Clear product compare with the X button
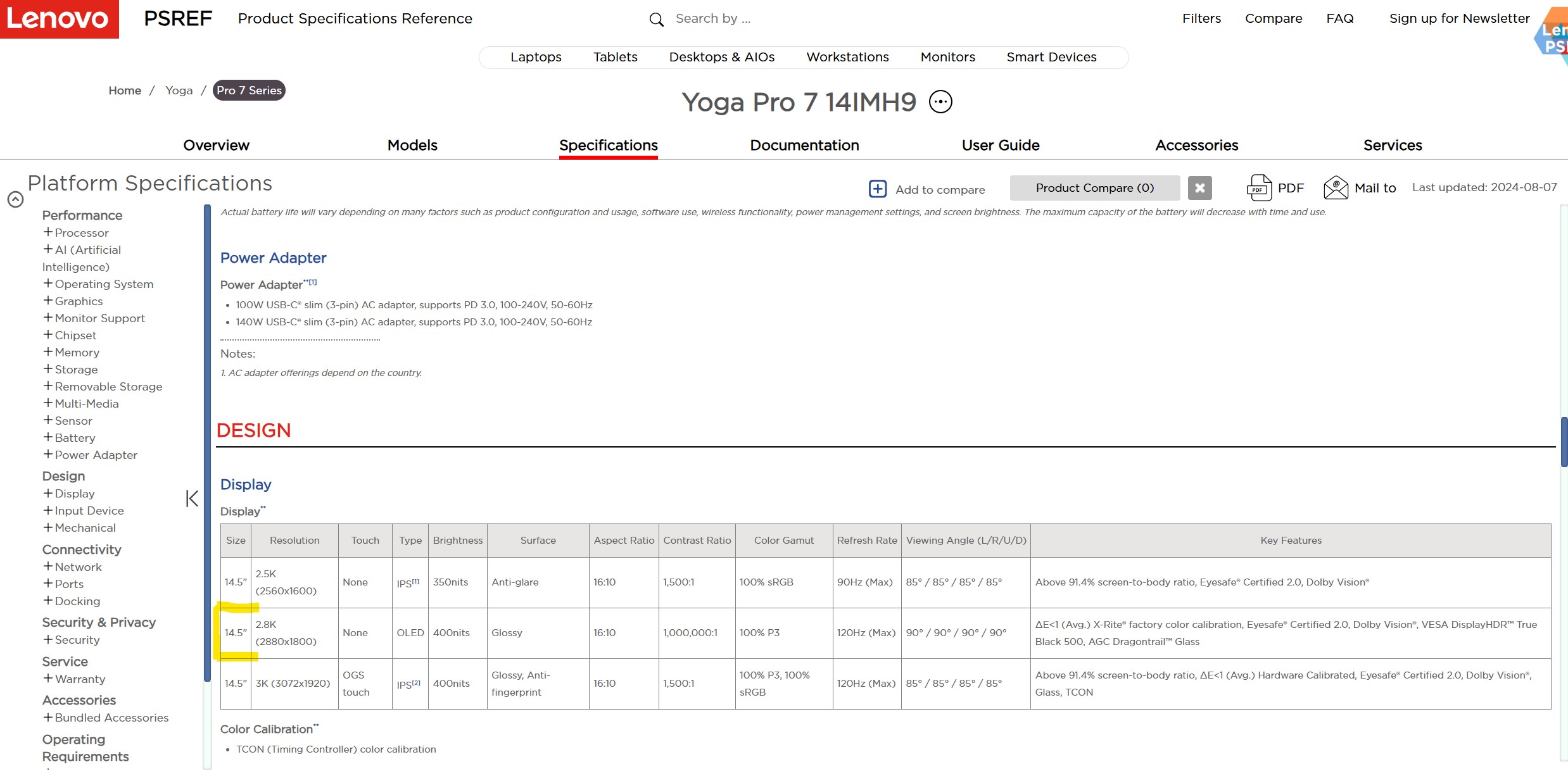1568x783 pixels. point(1199,188)
